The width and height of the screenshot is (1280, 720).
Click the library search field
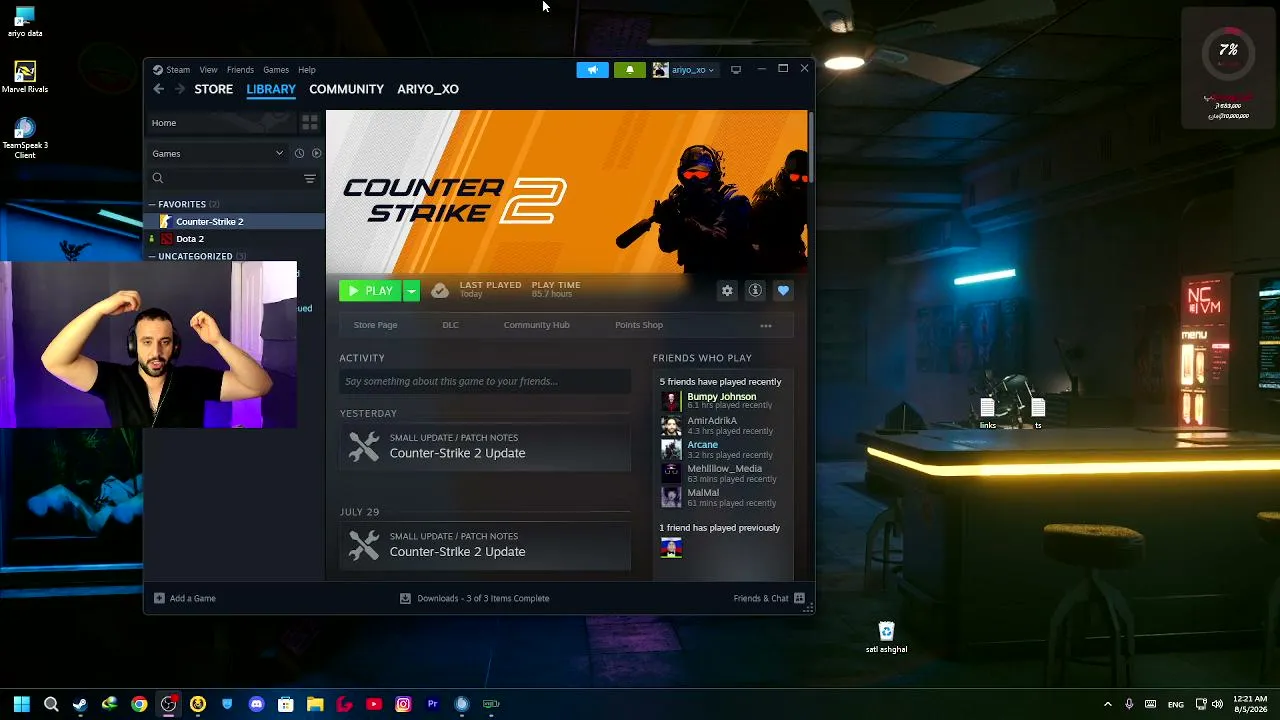[224, 178]
